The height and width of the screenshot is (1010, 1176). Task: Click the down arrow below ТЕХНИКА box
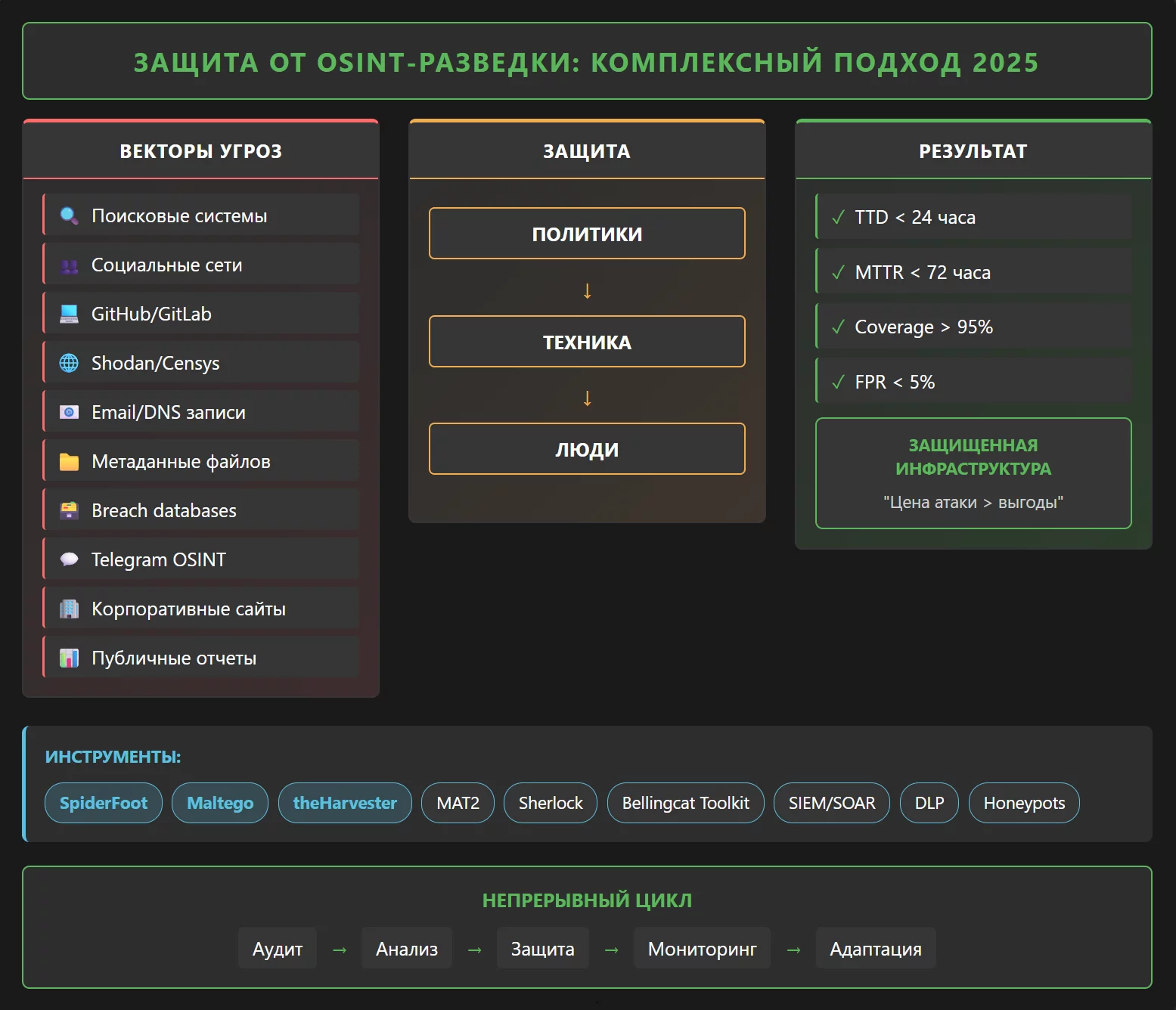pyautogui.click(x=587, y=398)
